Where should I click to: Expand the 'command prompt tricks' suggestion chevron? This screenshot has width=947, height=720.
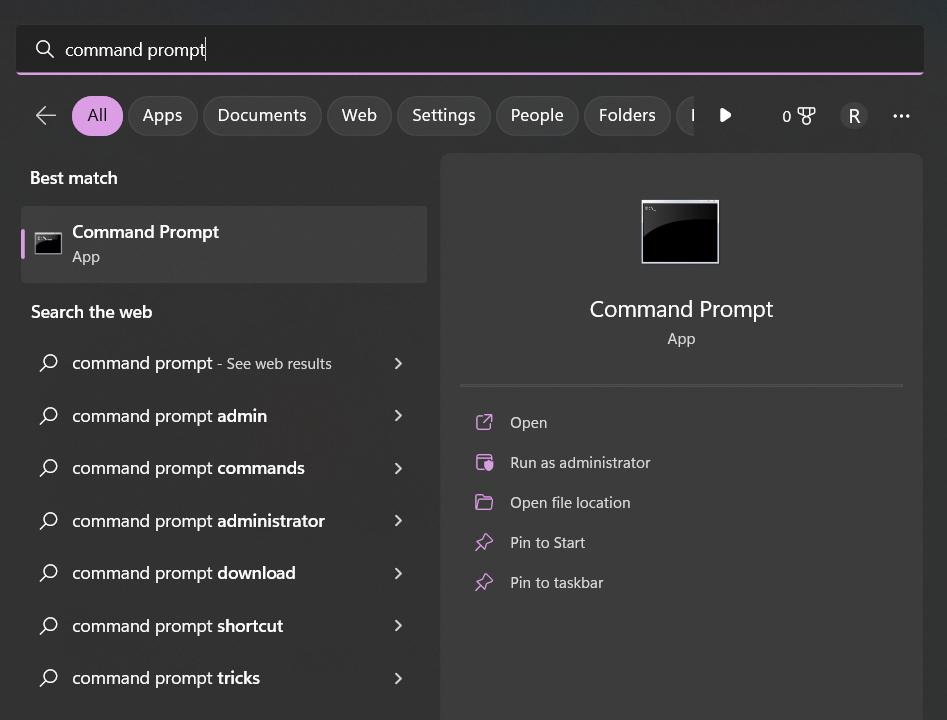[398, 678]
